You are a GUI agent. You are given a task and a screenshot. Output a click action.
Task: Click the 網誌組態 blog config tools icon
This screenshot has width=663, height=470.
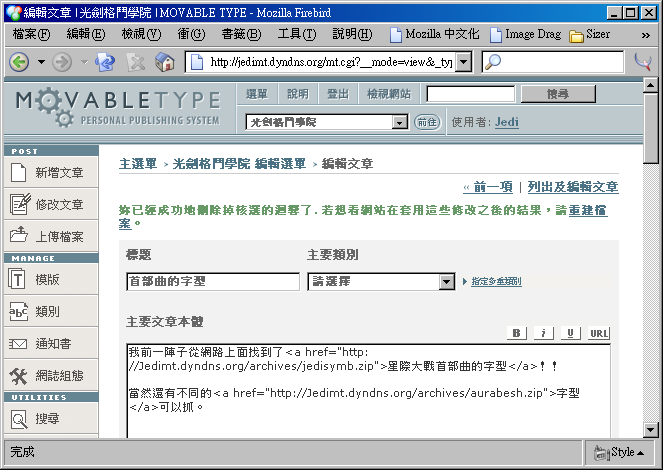tap(19, 376)
